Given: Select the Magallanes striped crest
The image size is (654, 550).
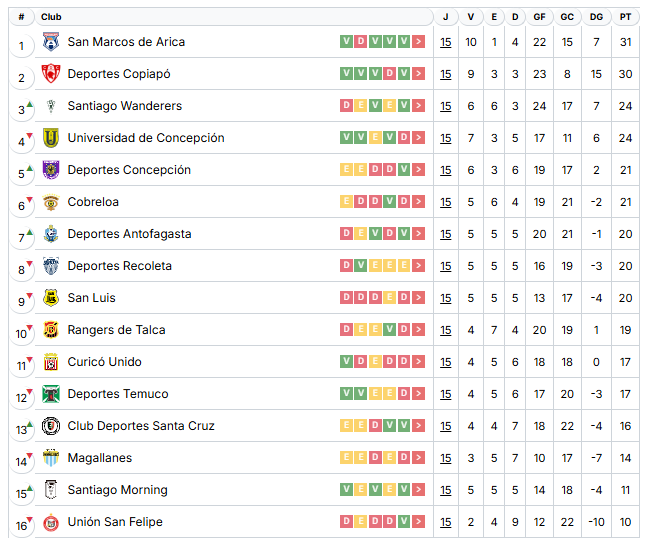Looking at the screenshot, I should tap(51, 458).
